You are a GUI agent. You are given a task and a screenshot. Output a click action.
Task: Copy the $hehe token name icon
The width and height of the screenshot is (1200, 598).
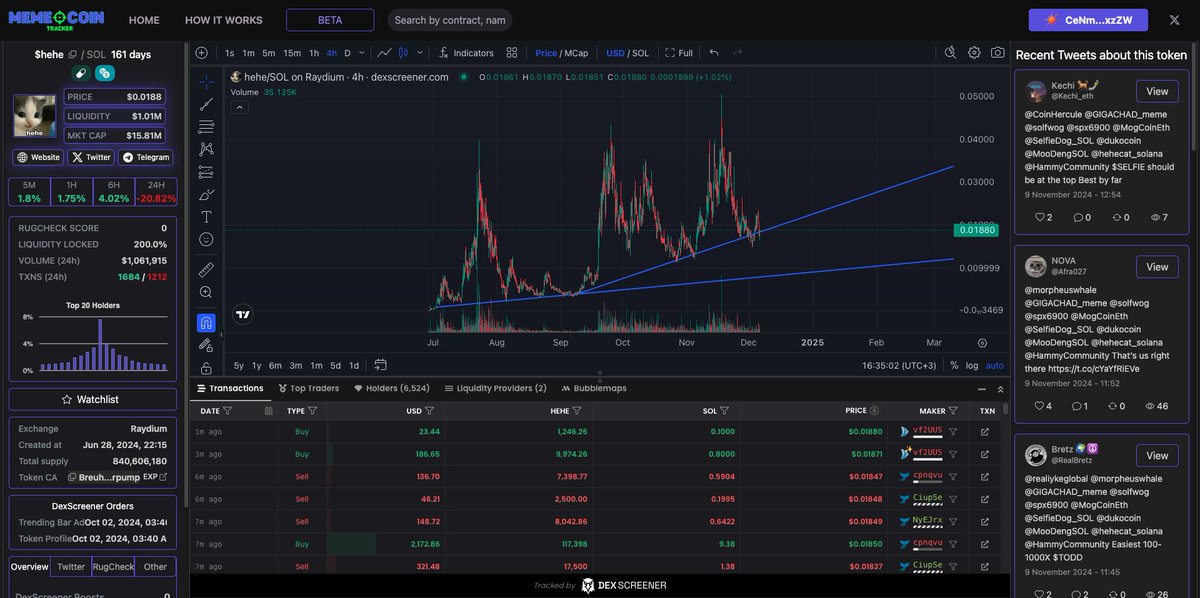point(73,55)
